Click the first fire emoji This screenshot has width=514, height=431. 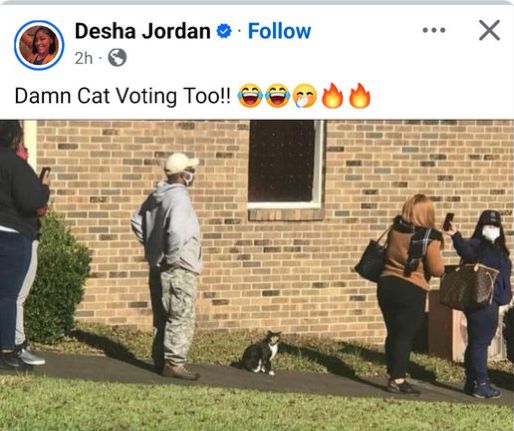332,95
